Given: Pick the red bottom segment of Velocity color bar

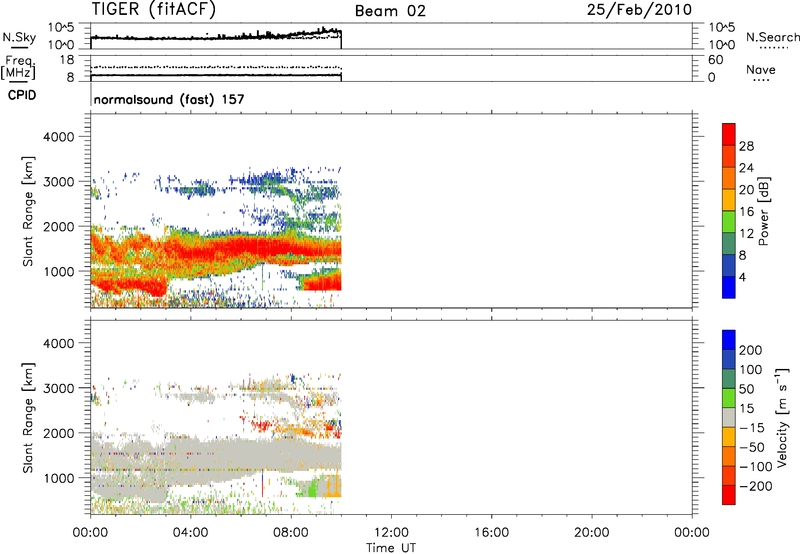Looking at the screenshot, I should click(x=729, y=495).
